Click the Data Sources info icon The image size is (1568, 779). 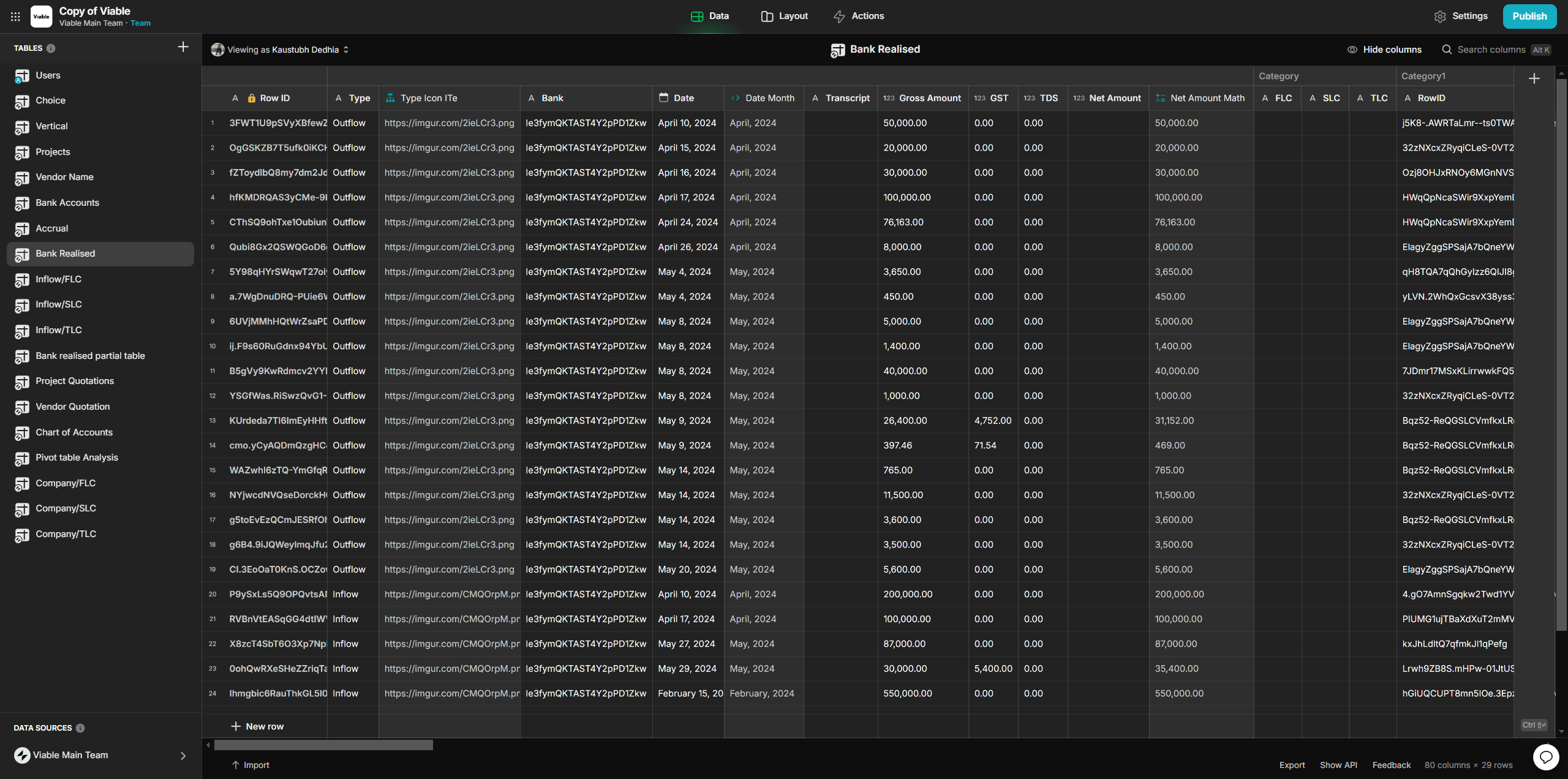click(x=80, y=728)
